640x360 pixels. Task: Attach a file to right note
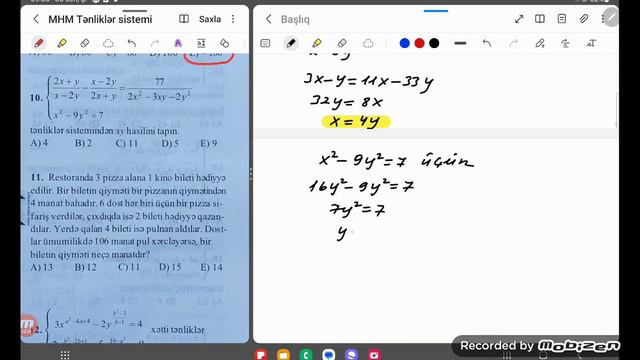[x=584, y=19]
